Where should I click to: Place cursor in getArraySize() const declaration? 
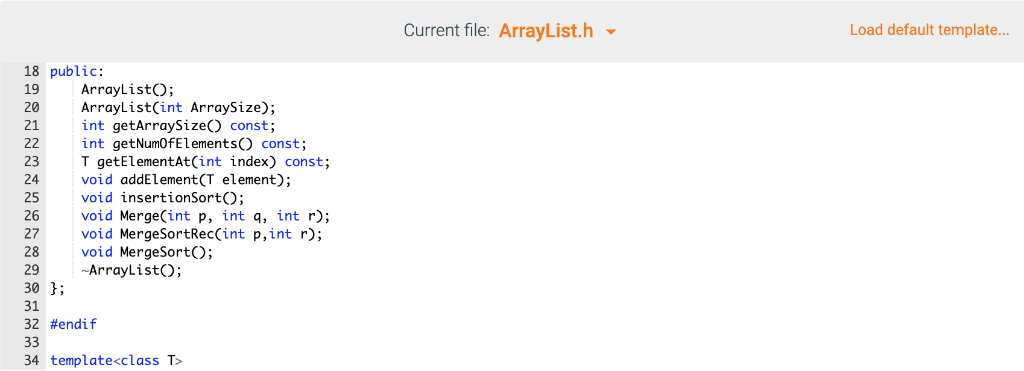pyautogui.click(x=179, y=125)
